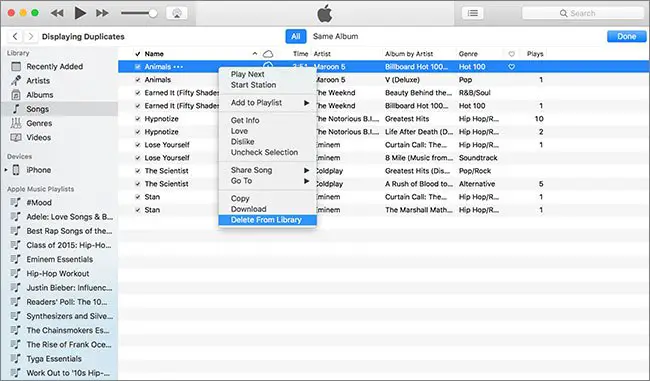The image size is (650, 381).
Task: Open the Adele: Love Songs playlist
Action: point(69,217)
